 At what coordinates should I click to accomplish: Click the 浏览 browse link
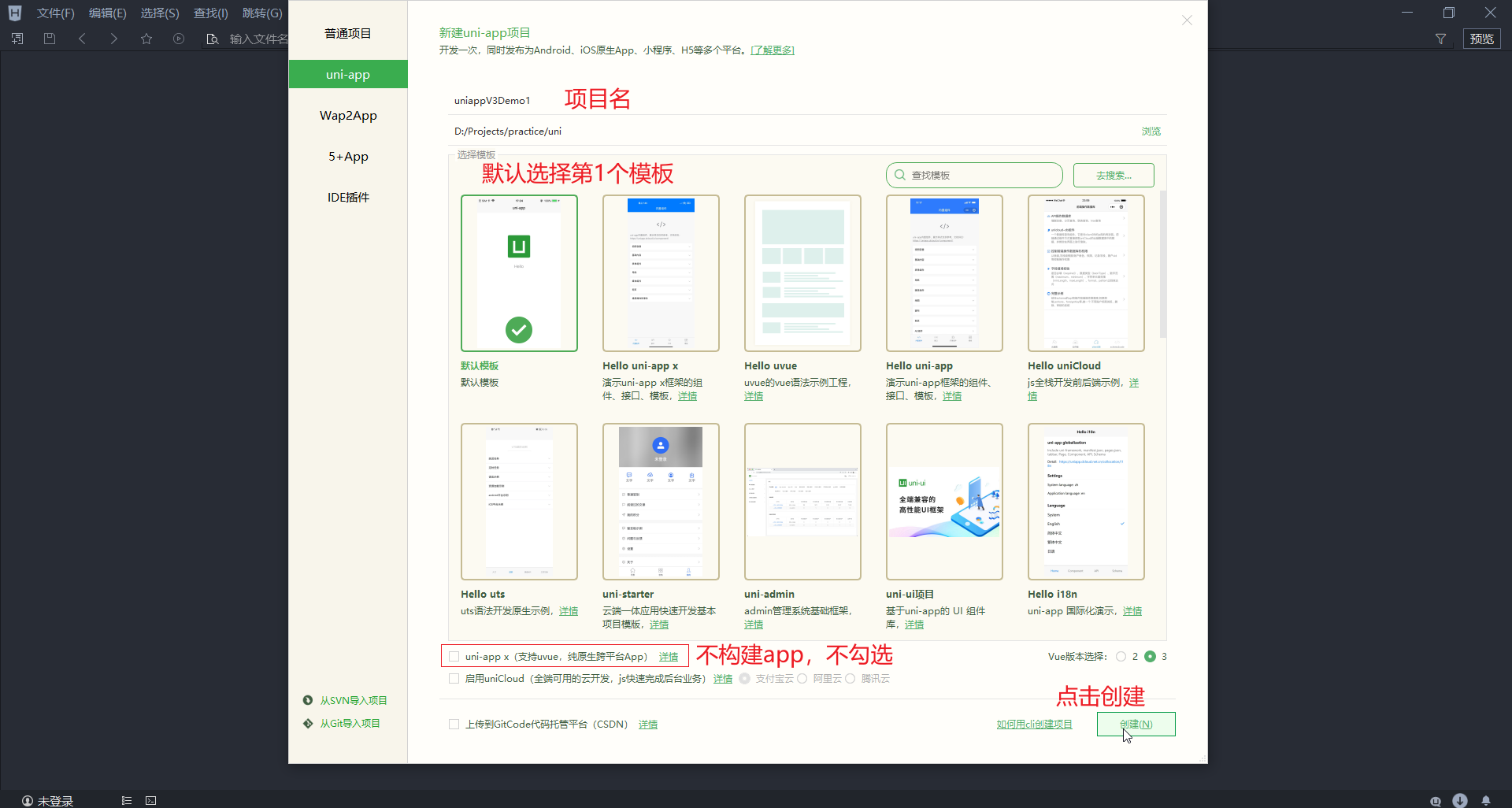(x=1151, y=131)
